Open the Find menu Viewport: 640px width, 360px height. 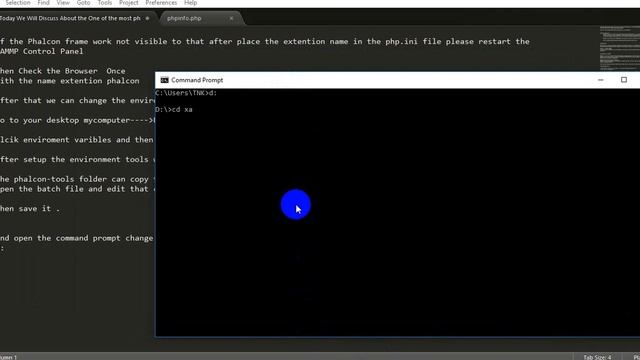pos(43,3)
